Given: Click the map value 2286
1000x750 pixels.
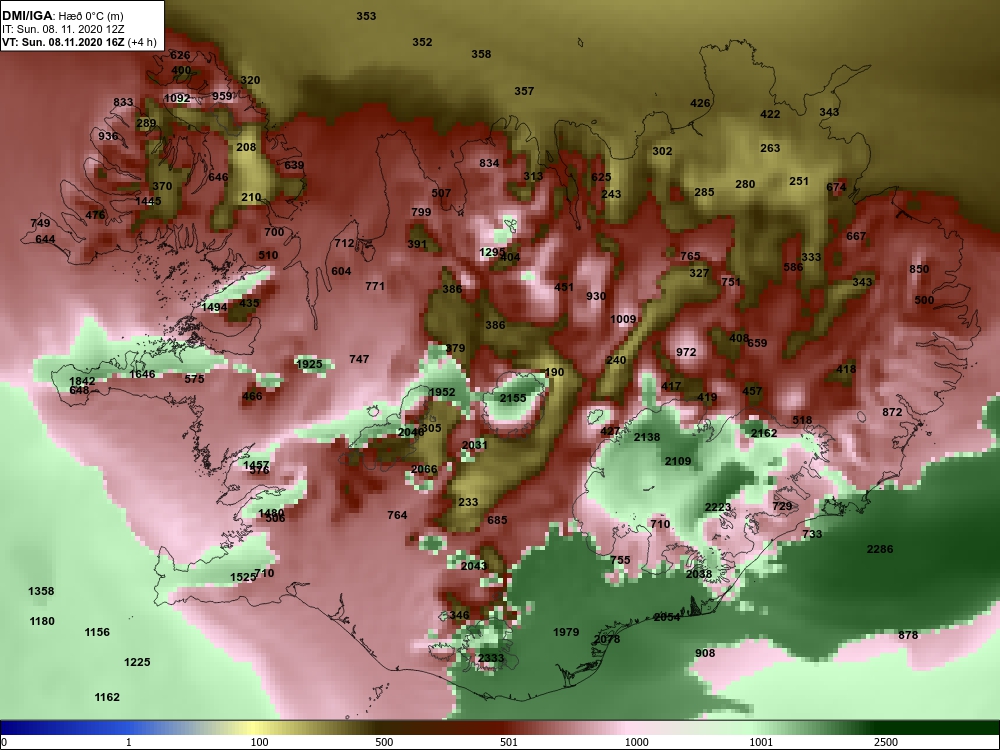Looking at the screenshot, I should pos(880,549).
